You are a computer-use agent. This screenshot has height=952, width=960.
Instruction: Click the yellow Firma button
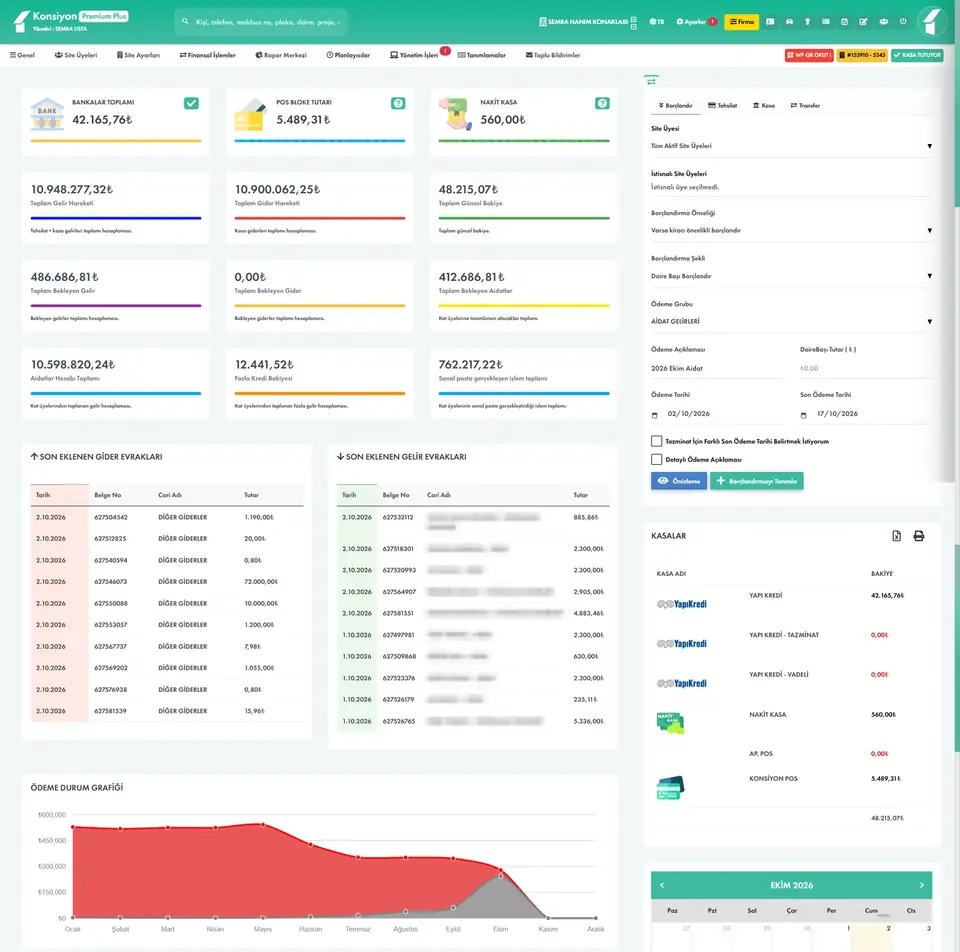741,21
